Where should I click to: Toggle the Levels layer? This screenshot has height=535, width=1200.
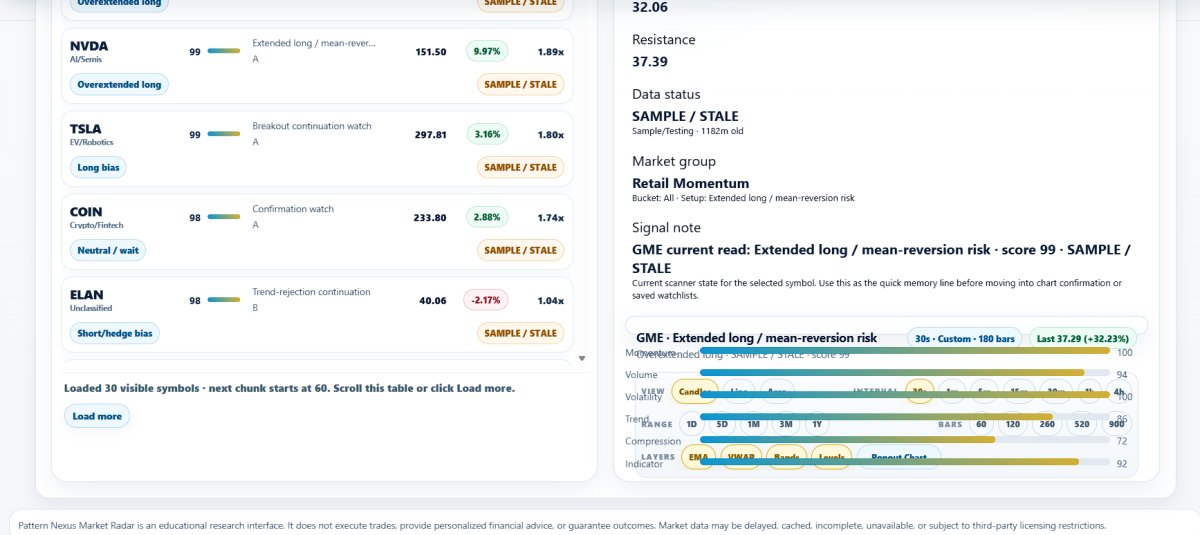[x=832, y=457]
